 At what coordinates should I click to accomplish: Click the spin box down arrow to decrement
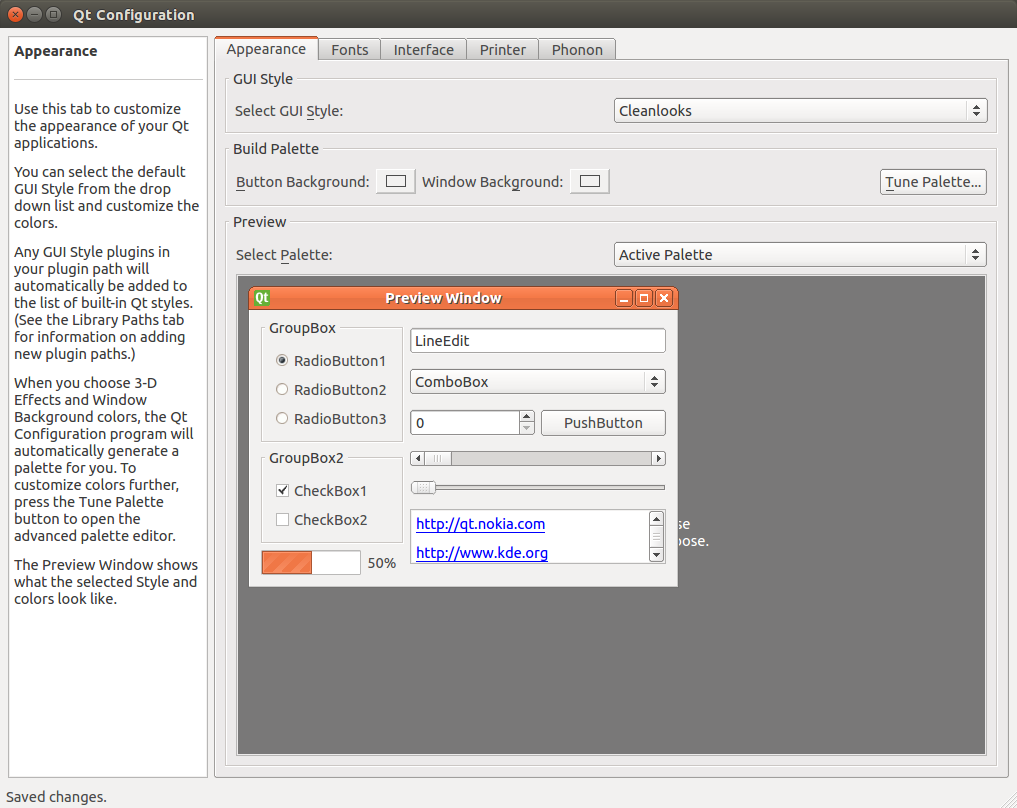pos(526,428)
